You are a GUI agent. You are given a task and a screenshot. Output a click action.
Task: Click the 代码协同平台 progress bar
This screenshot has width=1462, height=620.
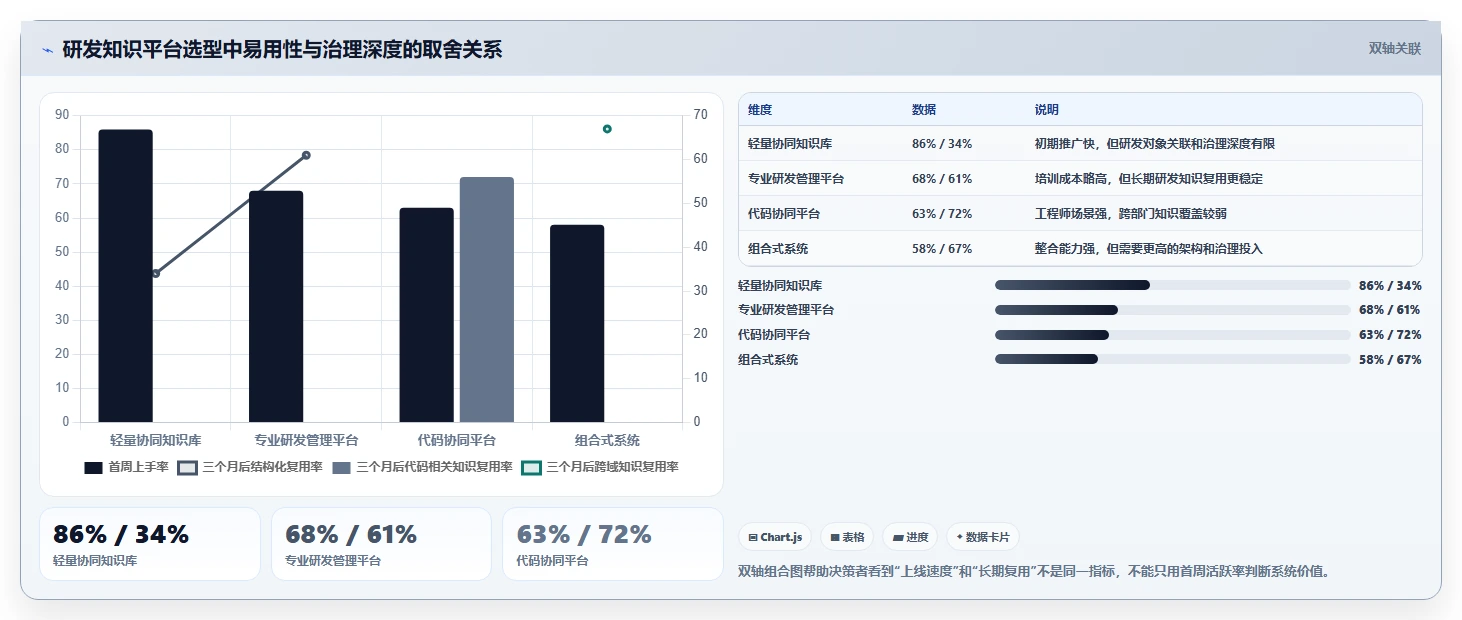(x=1173, y=335)
